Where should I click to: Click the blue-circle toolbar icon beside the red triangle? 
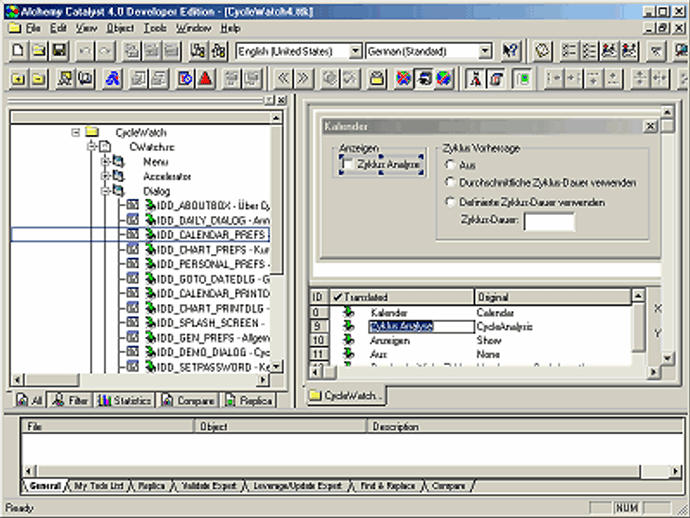(185, 79)
